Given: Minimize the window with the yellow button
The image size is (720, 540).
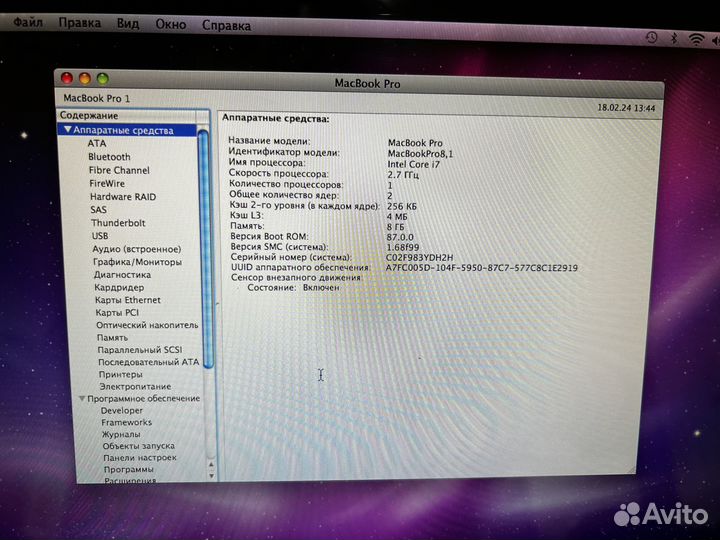Looking at the screenshot, I should click(85, 79).
